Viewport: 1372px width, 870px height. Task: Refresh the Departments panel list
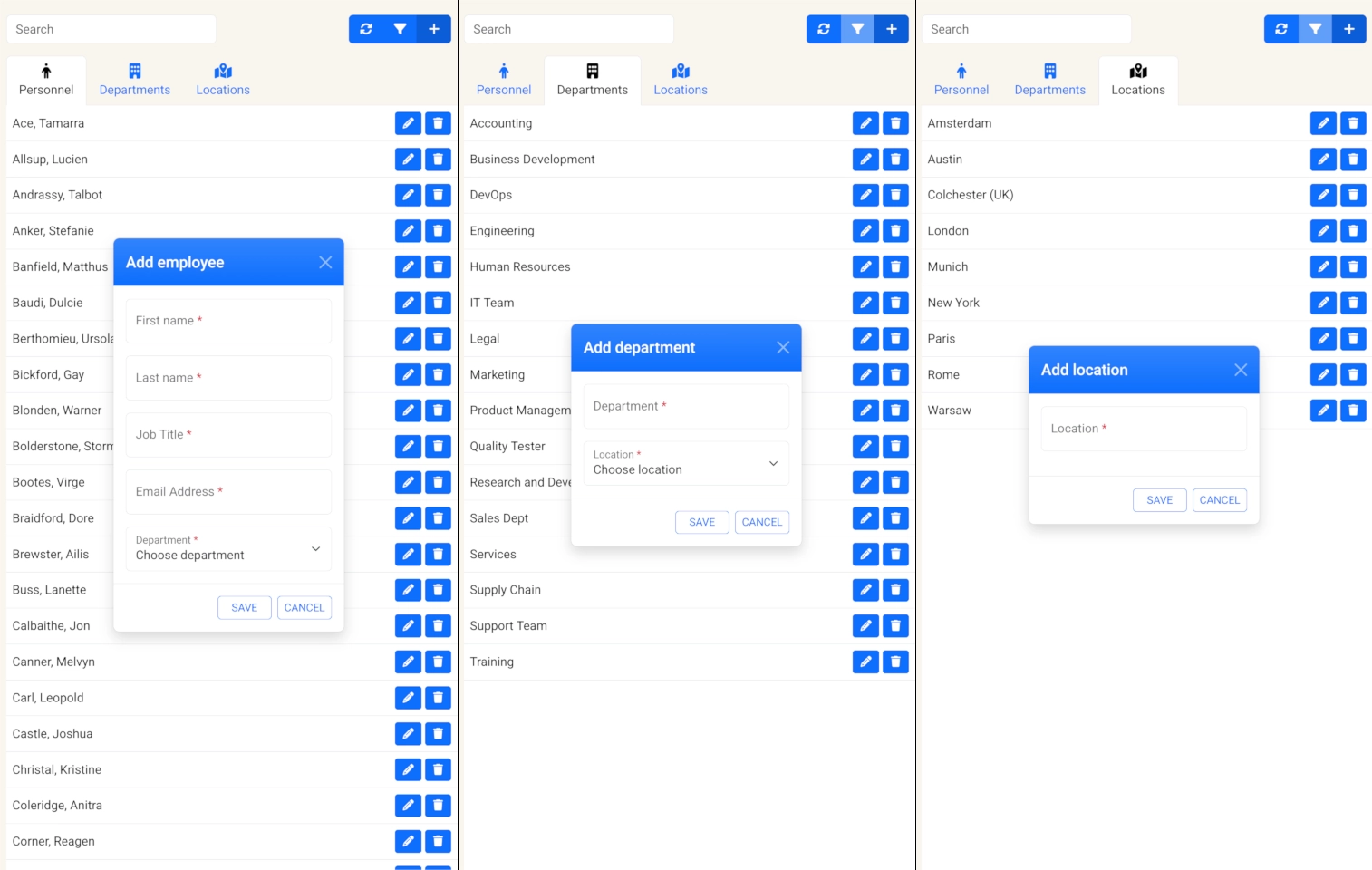824,29
